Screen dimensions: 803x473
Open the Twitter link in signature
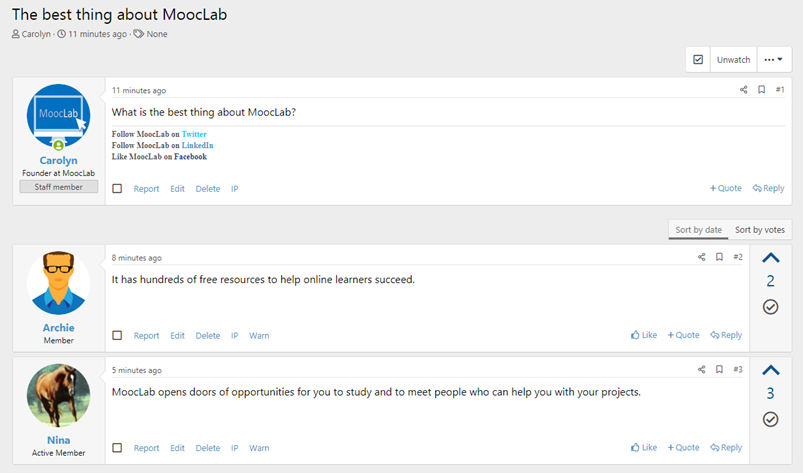pos(194,134)
